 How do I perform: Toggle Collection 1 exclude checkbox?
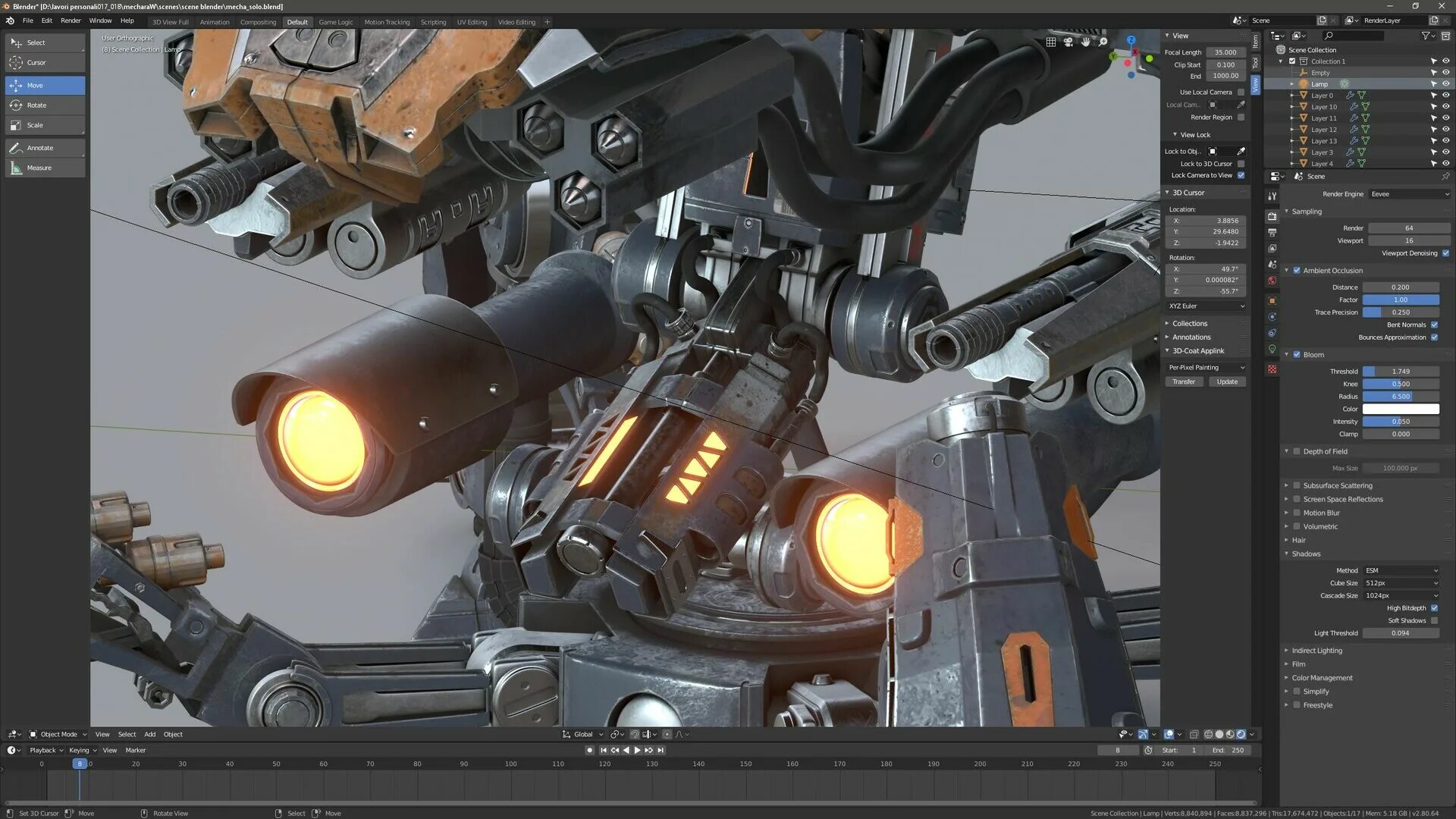(1292, 61)
